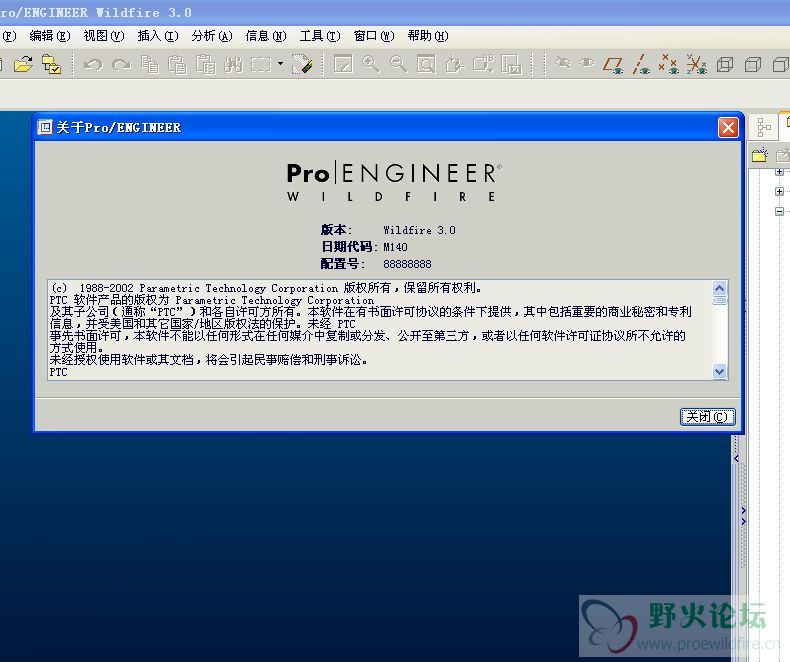Open the 编辑(E) menu
The image size is (790, 662).
point(49,36)
